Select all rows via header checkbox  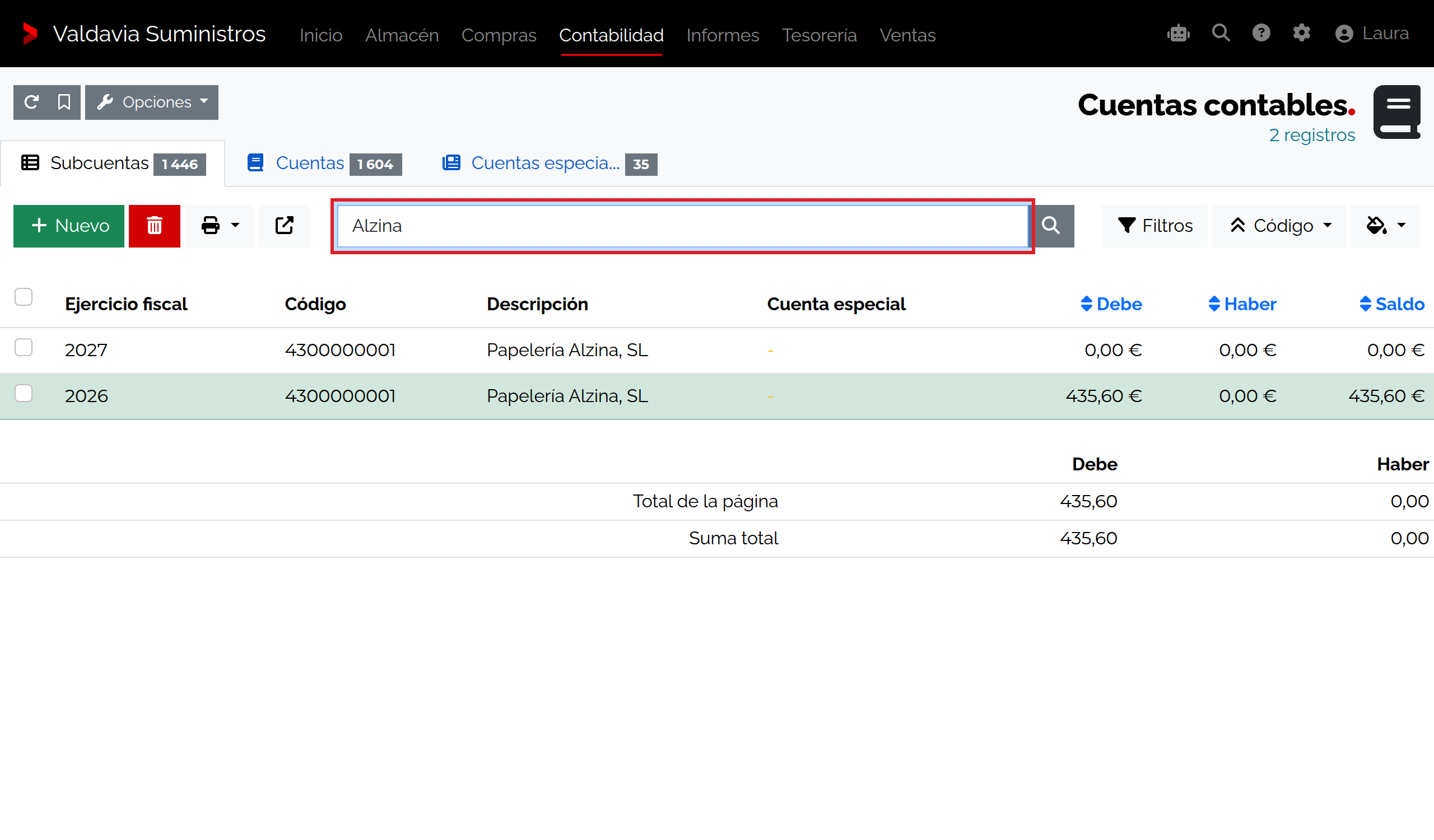click(24, 297)
